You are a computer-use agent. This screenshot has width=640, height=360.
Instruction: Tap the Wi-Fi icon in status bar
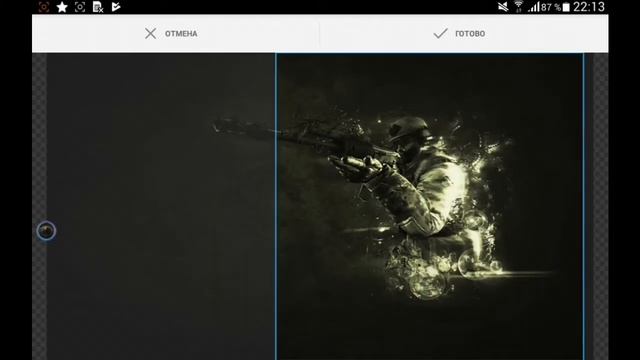click(x=519, y=7)
